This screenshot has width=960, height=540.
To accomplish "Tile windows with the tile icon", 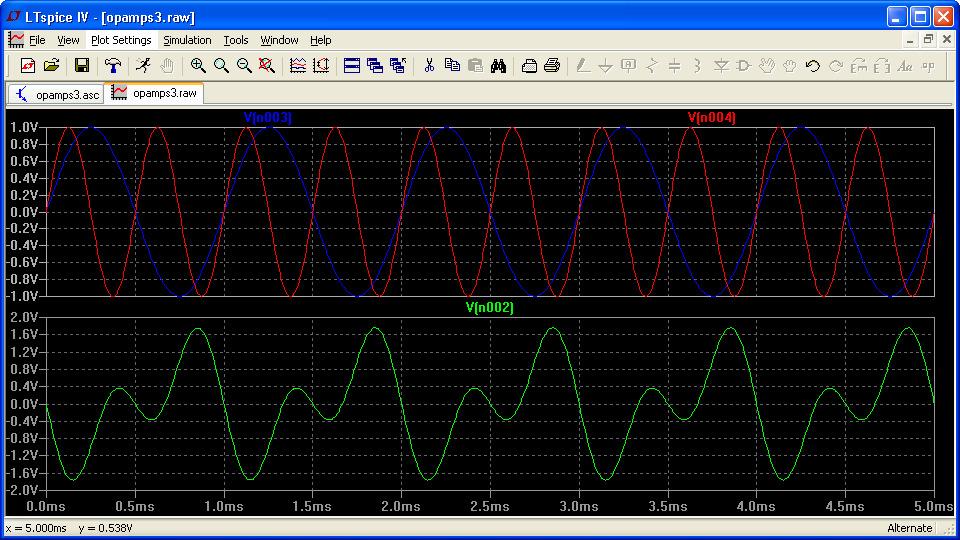I will pos(351,66).
